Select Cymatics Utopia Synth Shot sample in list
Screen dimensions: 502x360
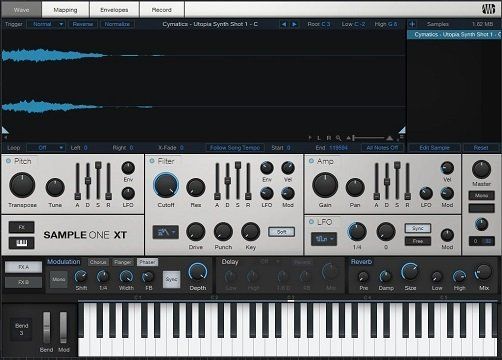click(454, 34)
